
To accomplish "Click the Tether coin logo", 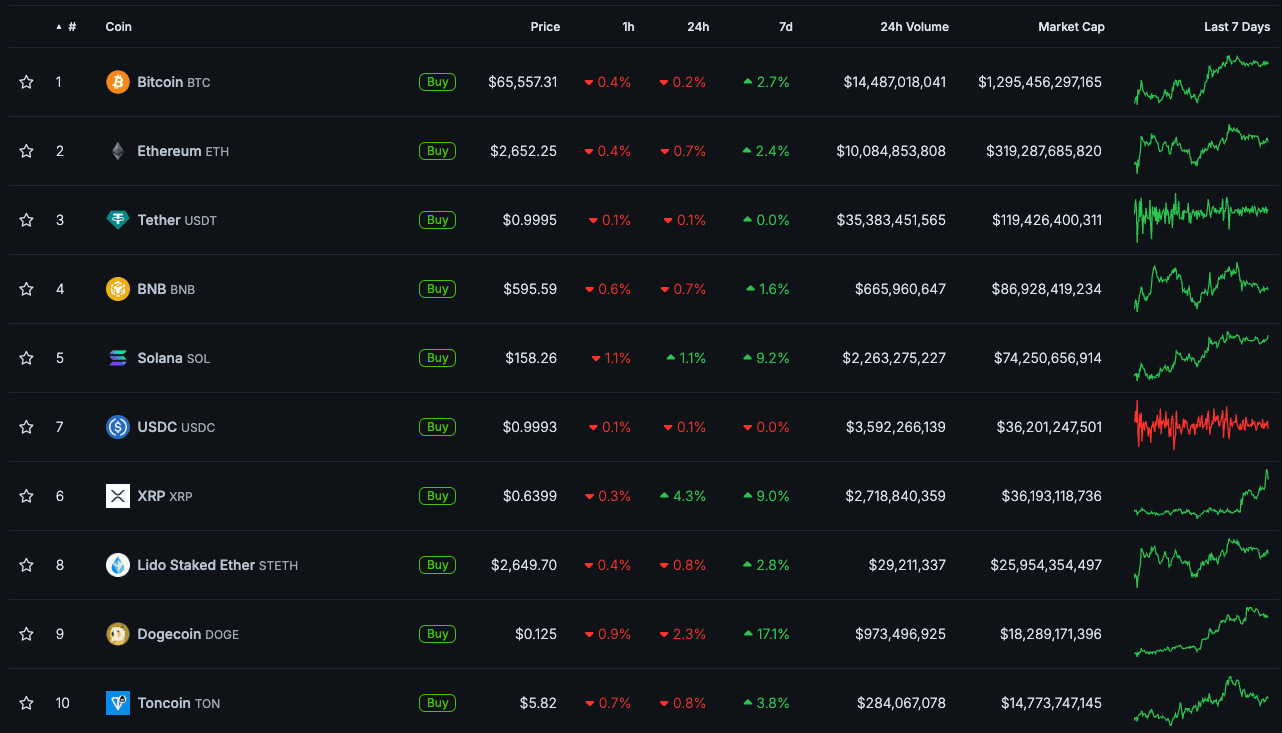I will [x=118, y=220].
